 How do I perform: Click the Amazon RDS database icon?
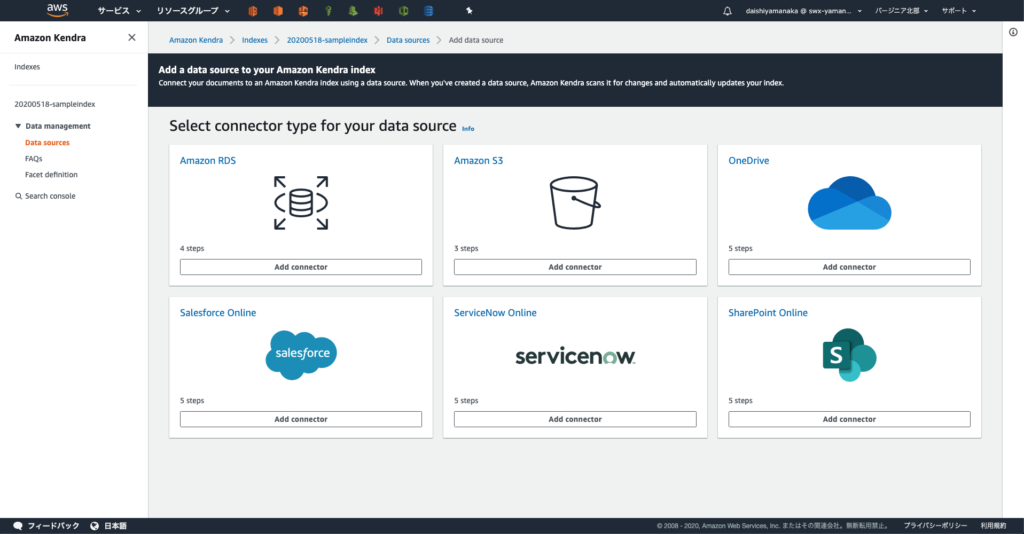pos(301,203)
